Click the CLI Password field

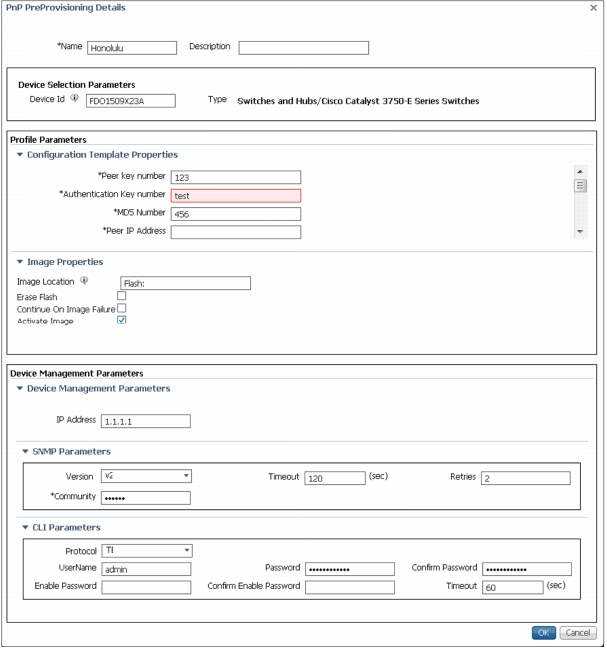(350, 570)
